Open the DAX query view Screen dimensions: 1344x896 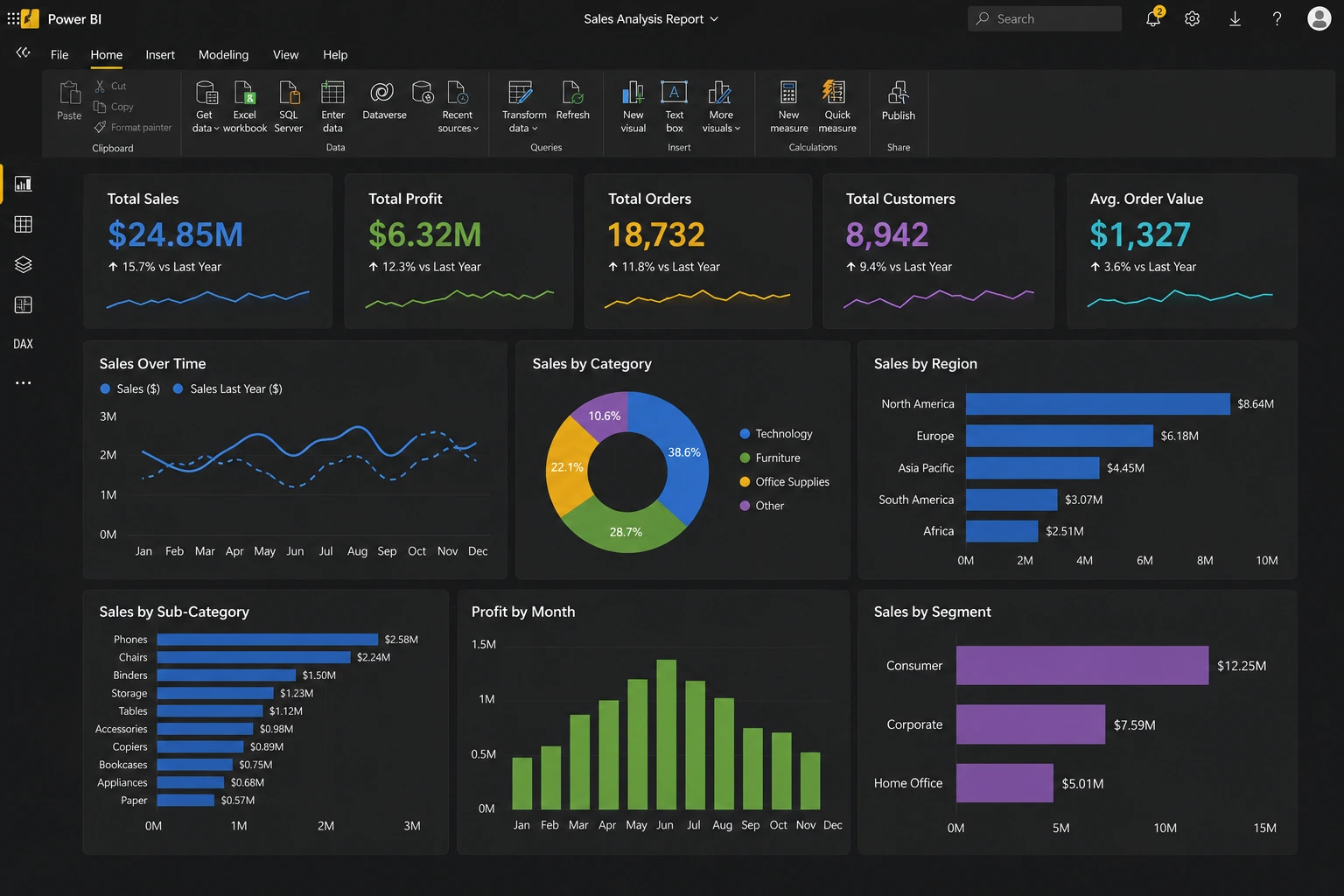coord(24,344)
